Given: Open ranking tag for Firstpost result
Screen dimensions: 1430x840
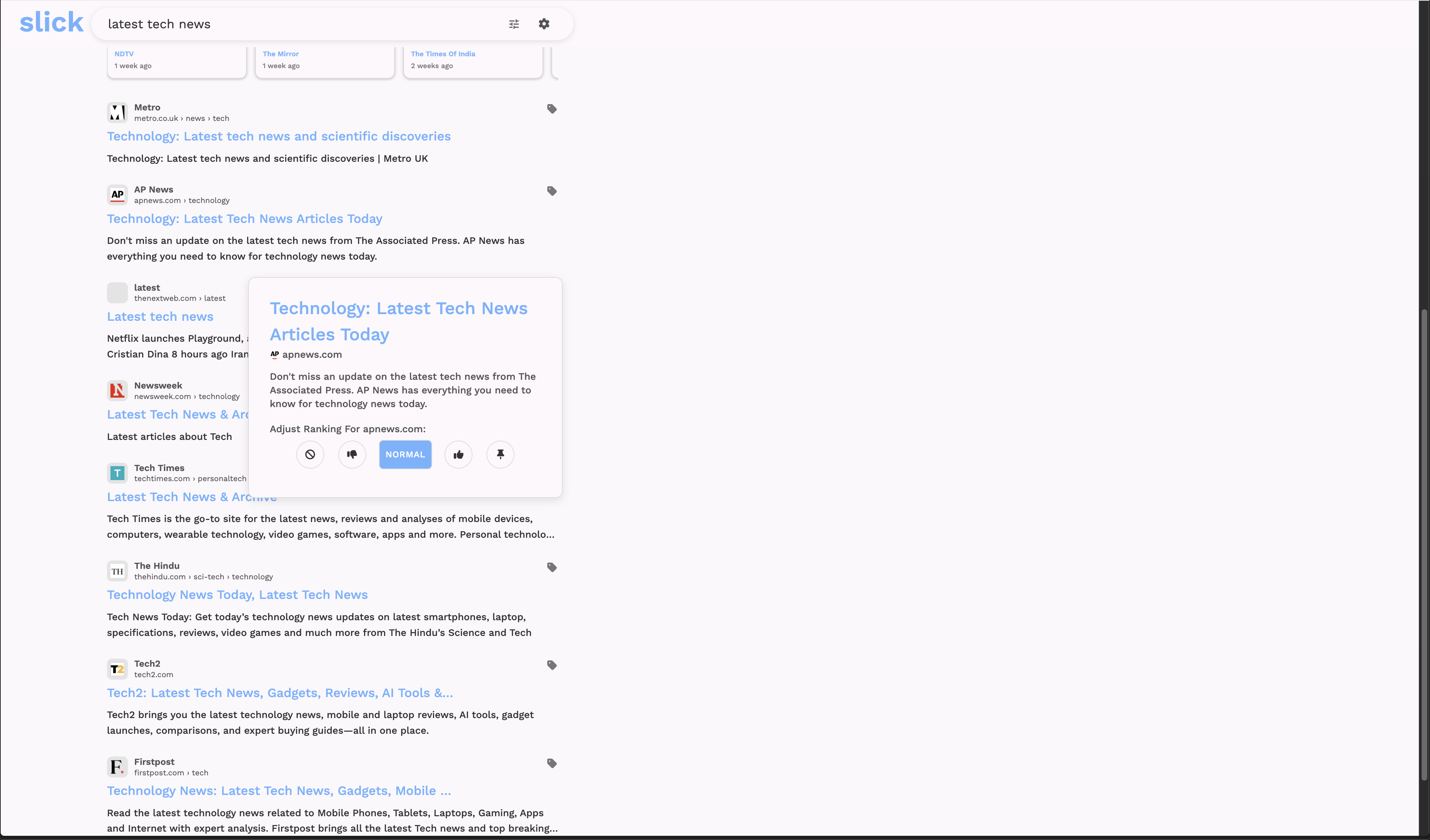Looking at the screenshot, I should [551, 763].
